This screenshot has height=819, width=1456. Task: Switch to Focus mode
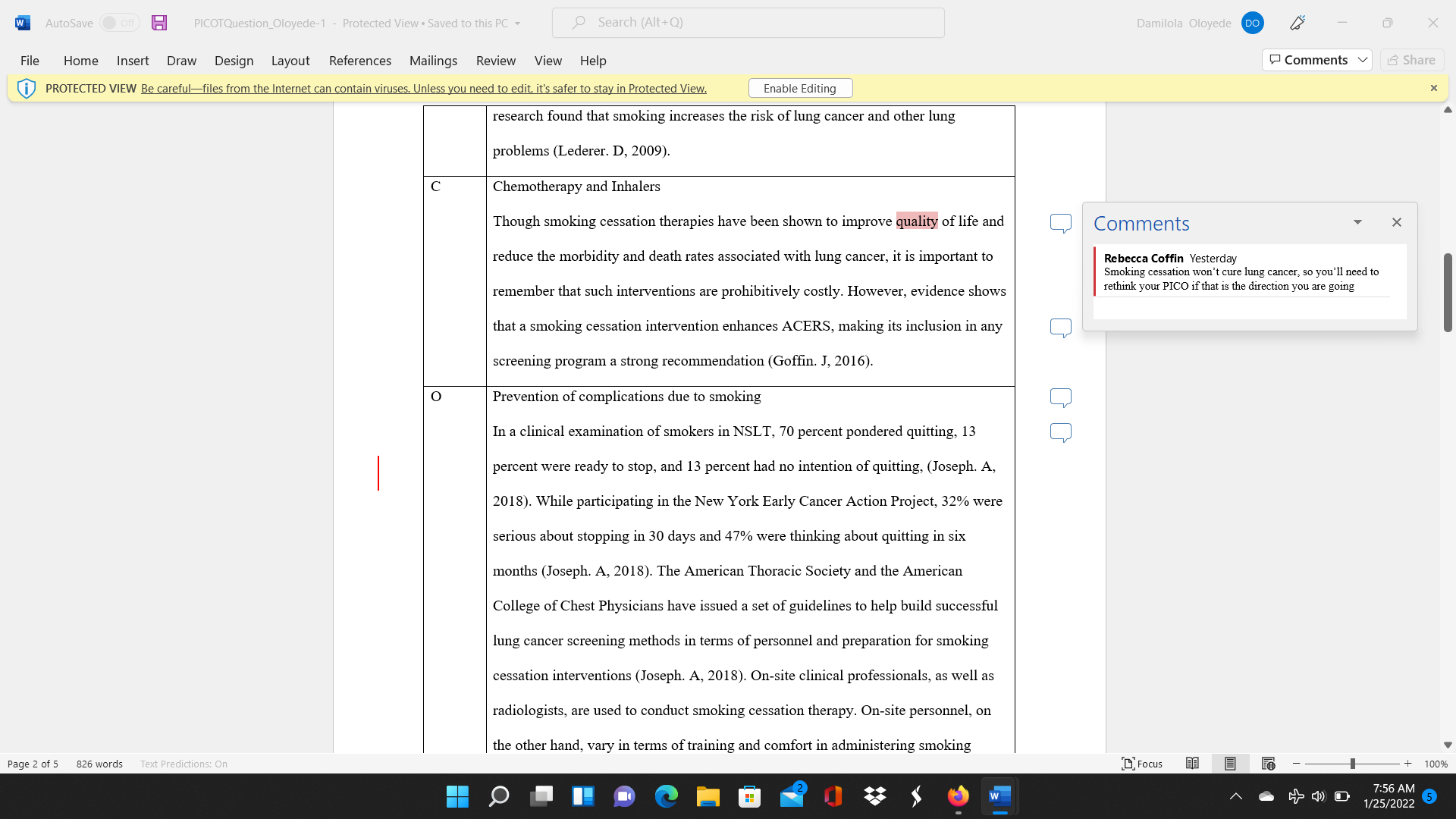pos(1142,764)
